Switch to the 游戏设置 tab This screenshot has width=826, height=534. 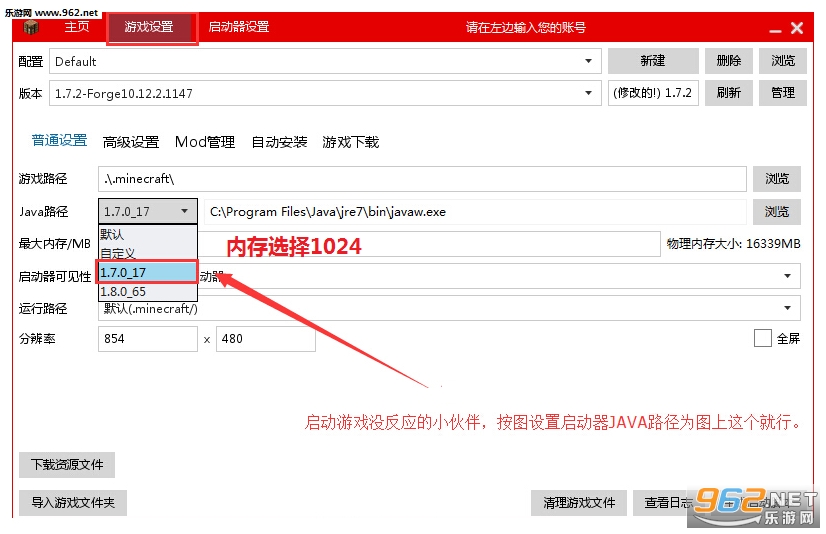(150, 27)
